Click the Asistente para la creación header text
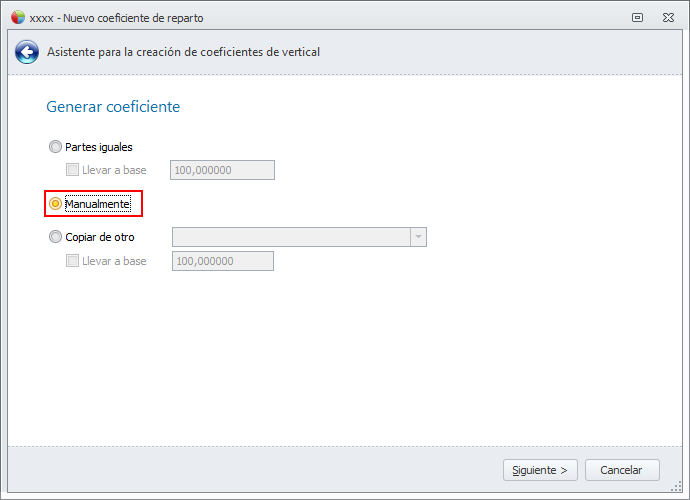690x500 pixels. (x=184, y=52)
